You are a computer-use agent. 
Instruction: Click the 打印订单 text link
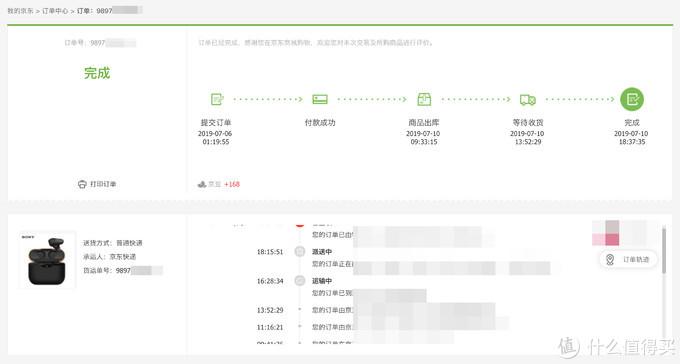(103, 184)
